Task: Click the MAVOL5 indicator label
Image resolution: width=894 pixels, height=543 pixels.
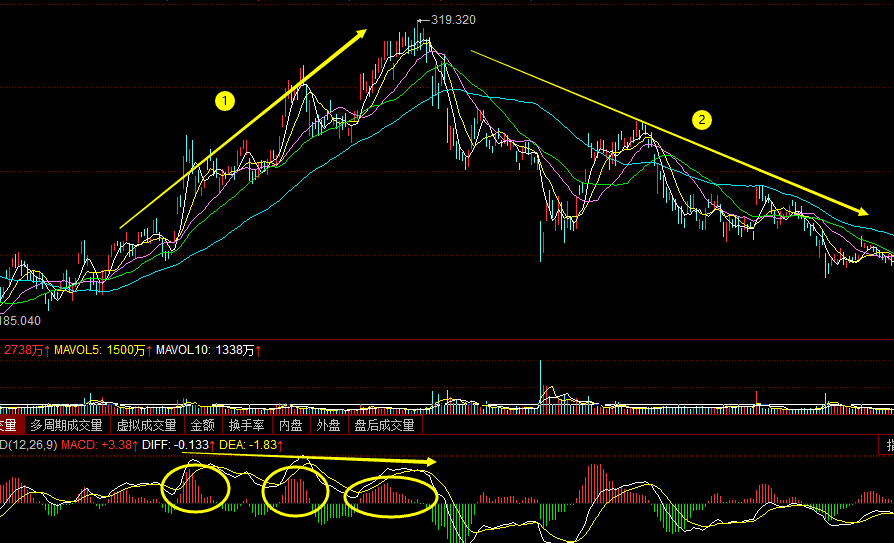Action: tap(102, 350)
